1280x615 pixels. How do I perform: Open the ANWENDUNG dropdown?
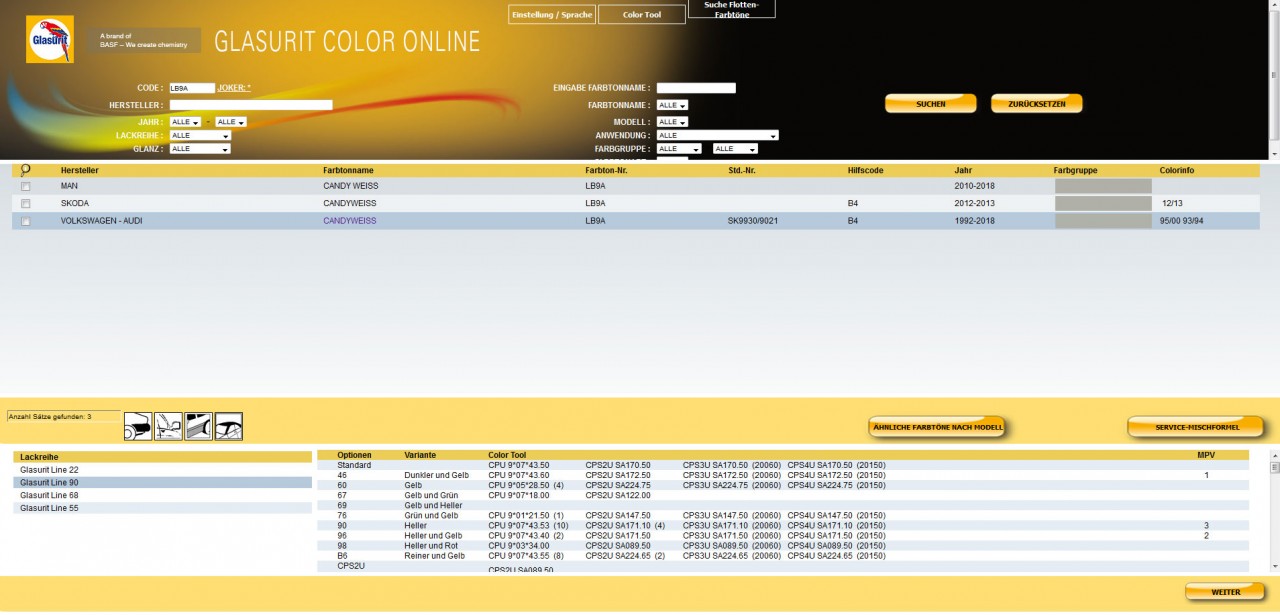[717, 135]
